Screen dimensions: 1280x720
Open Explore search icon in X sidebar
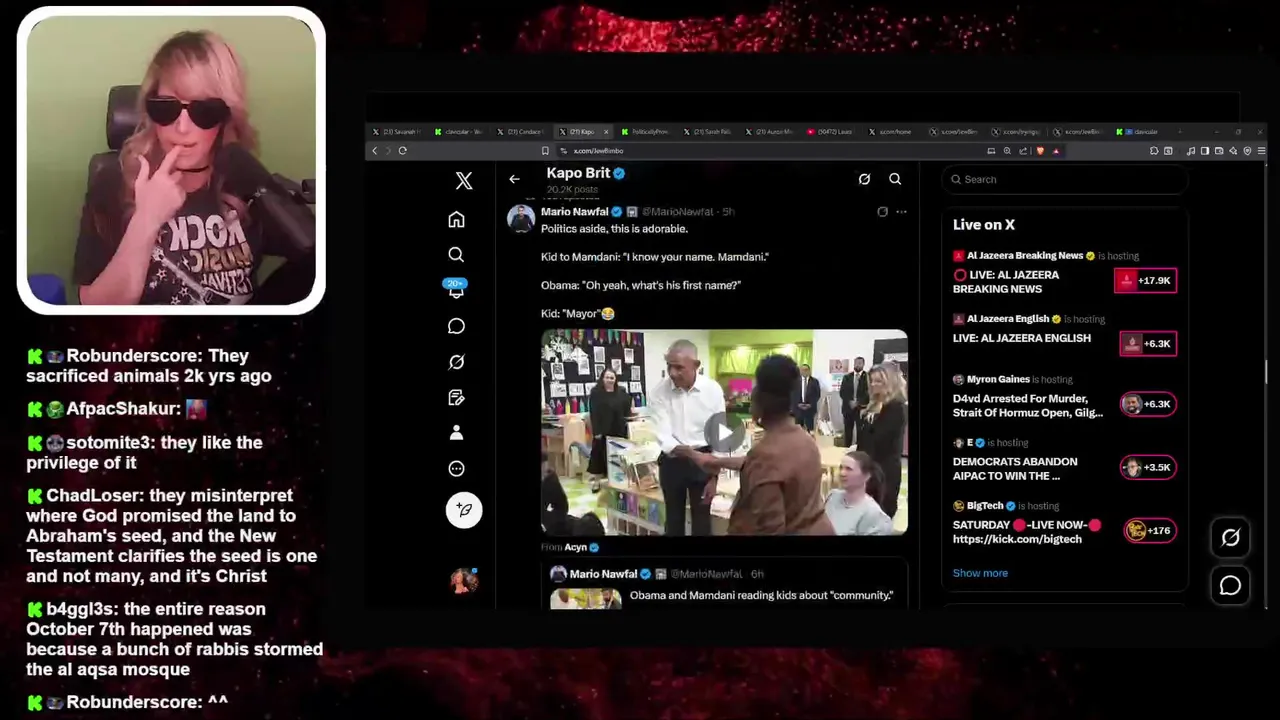(x=456, y=255)
